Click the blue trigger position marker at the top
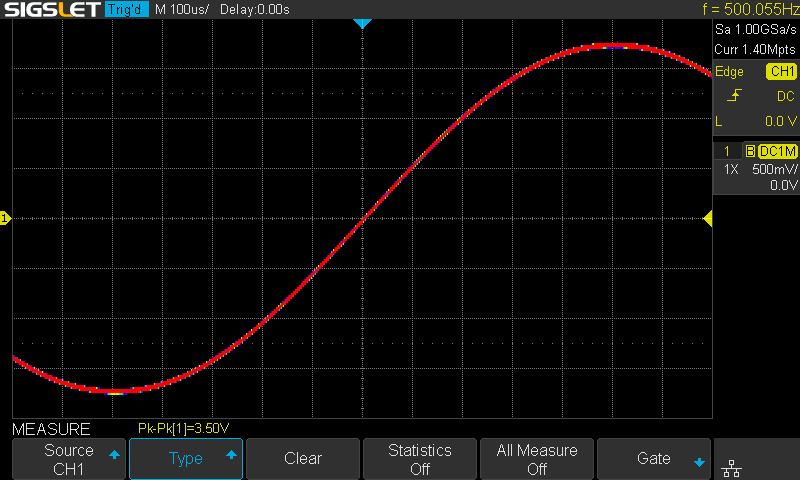The image size is (800, 480). (362, 23)
